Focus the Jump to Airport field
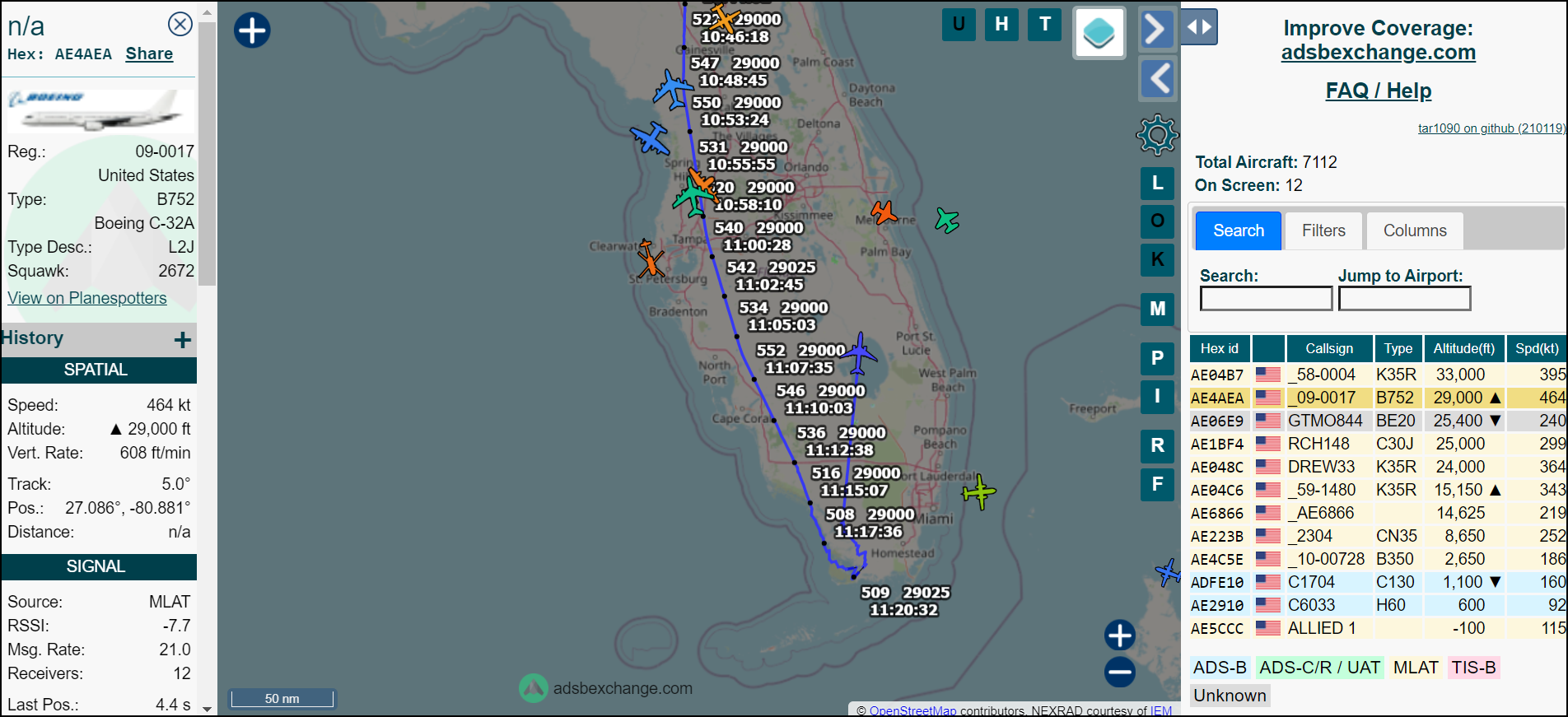 pos(1404,298)
